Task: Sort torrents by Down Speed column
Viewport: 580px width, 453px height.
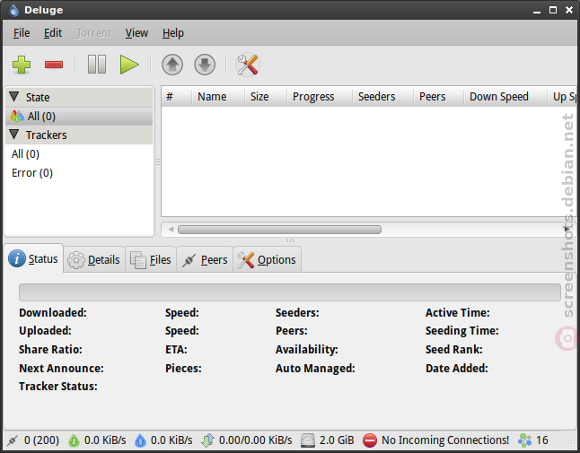Action: [505, 97]
